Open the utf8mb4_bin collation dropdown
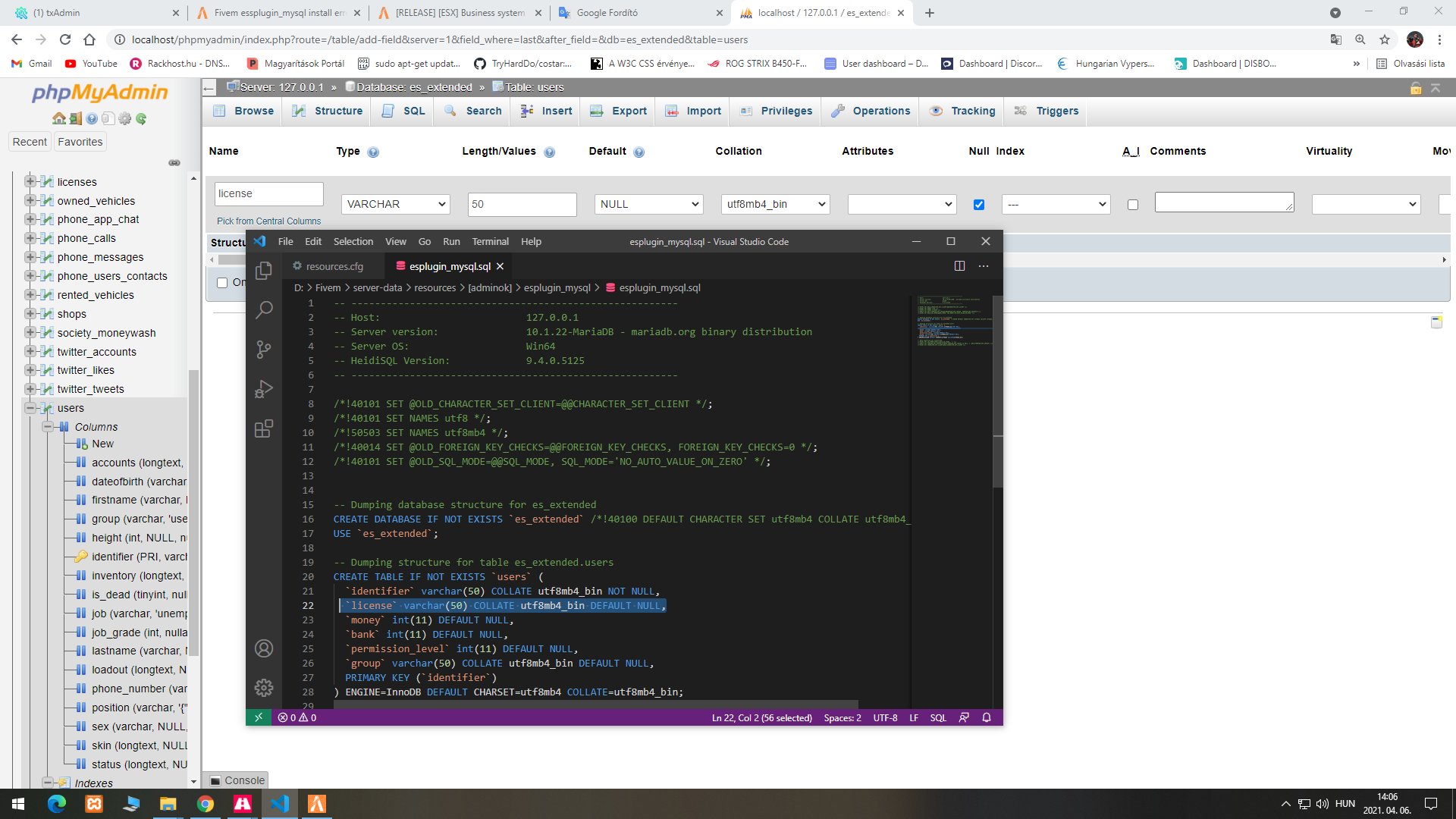Image resolution: width=1456 pixels, height=819 pixels. [775, 204]
